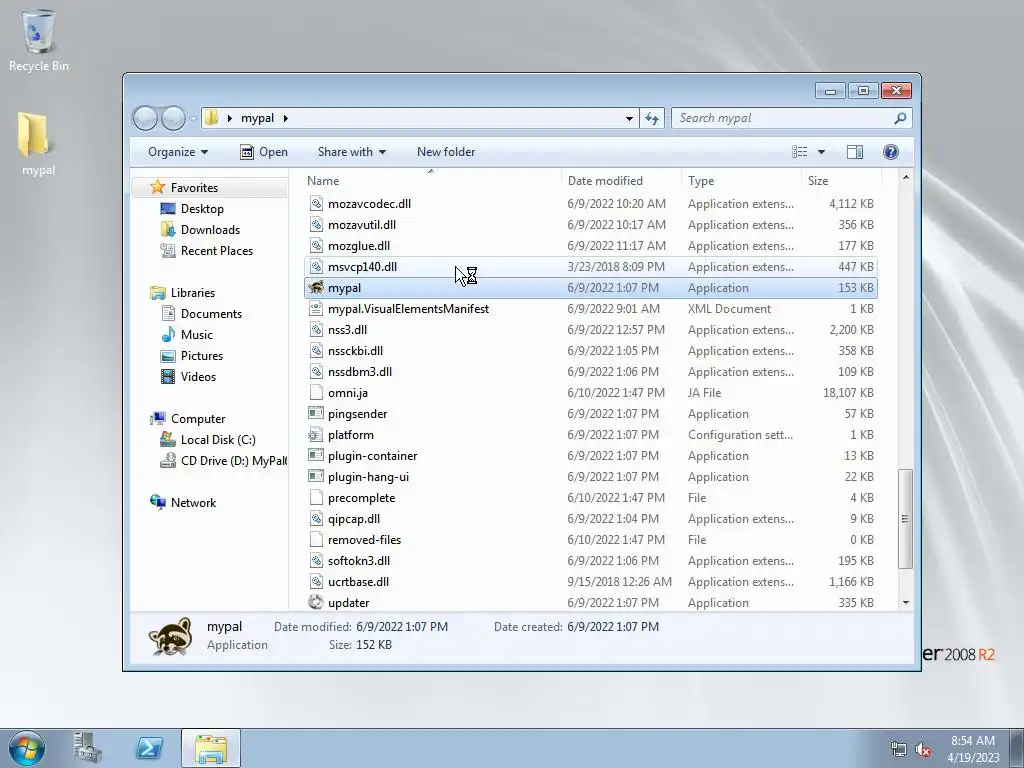Screen dimensions: 1024x768
Task: Click the arrow before mypal in breadcrumb
Action: pos(229,118)
